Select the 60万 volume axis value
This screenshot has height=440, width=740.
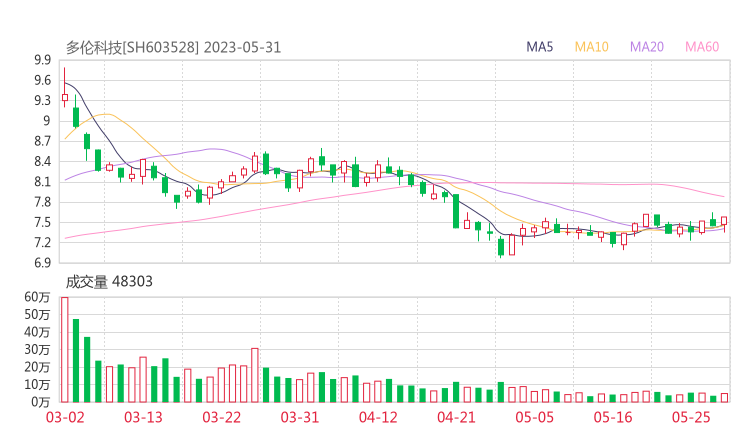[x=37, y=297]
